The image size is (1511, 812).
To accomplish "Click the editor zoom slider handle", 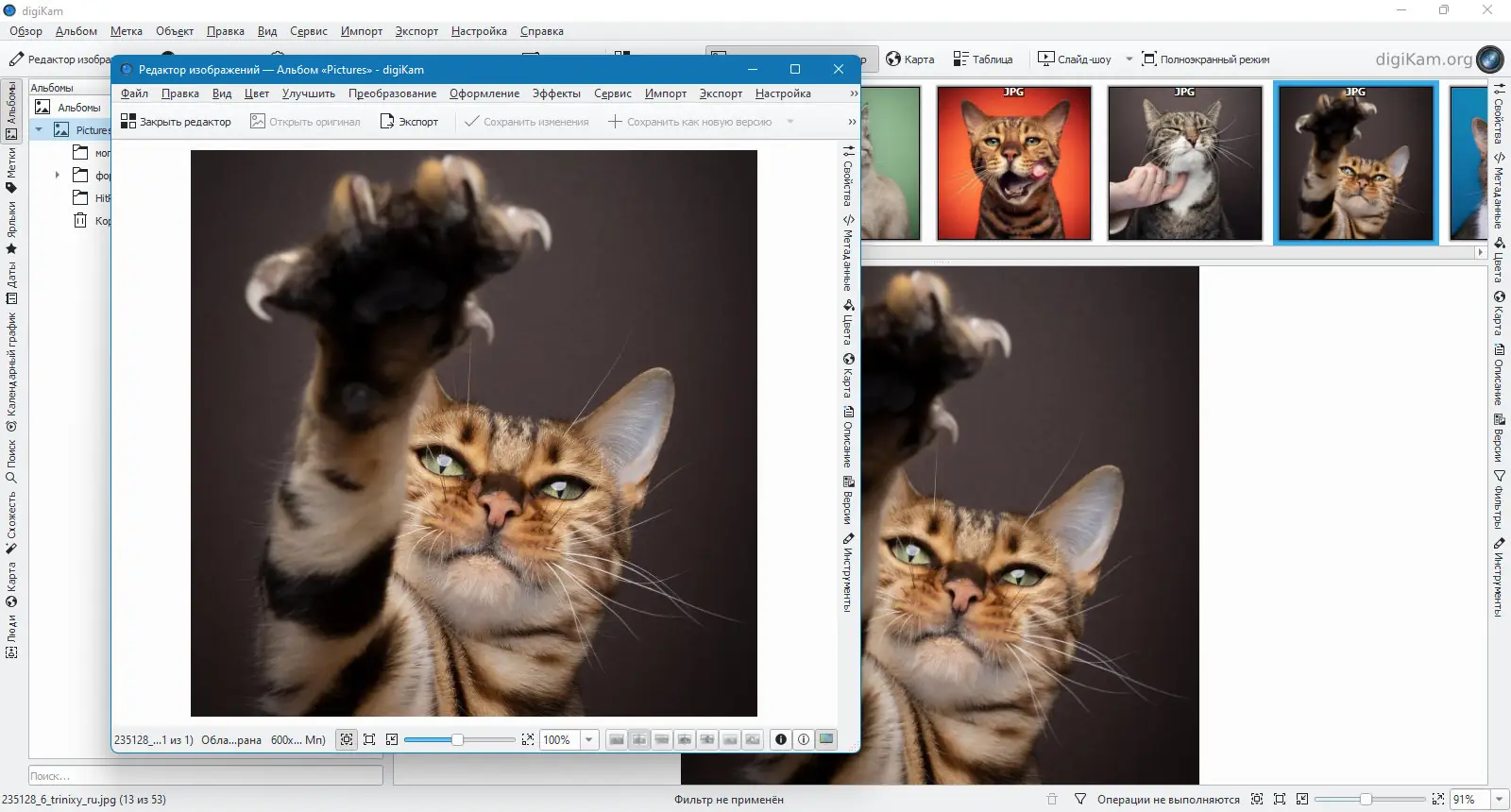I will click(x=457, y=739).
